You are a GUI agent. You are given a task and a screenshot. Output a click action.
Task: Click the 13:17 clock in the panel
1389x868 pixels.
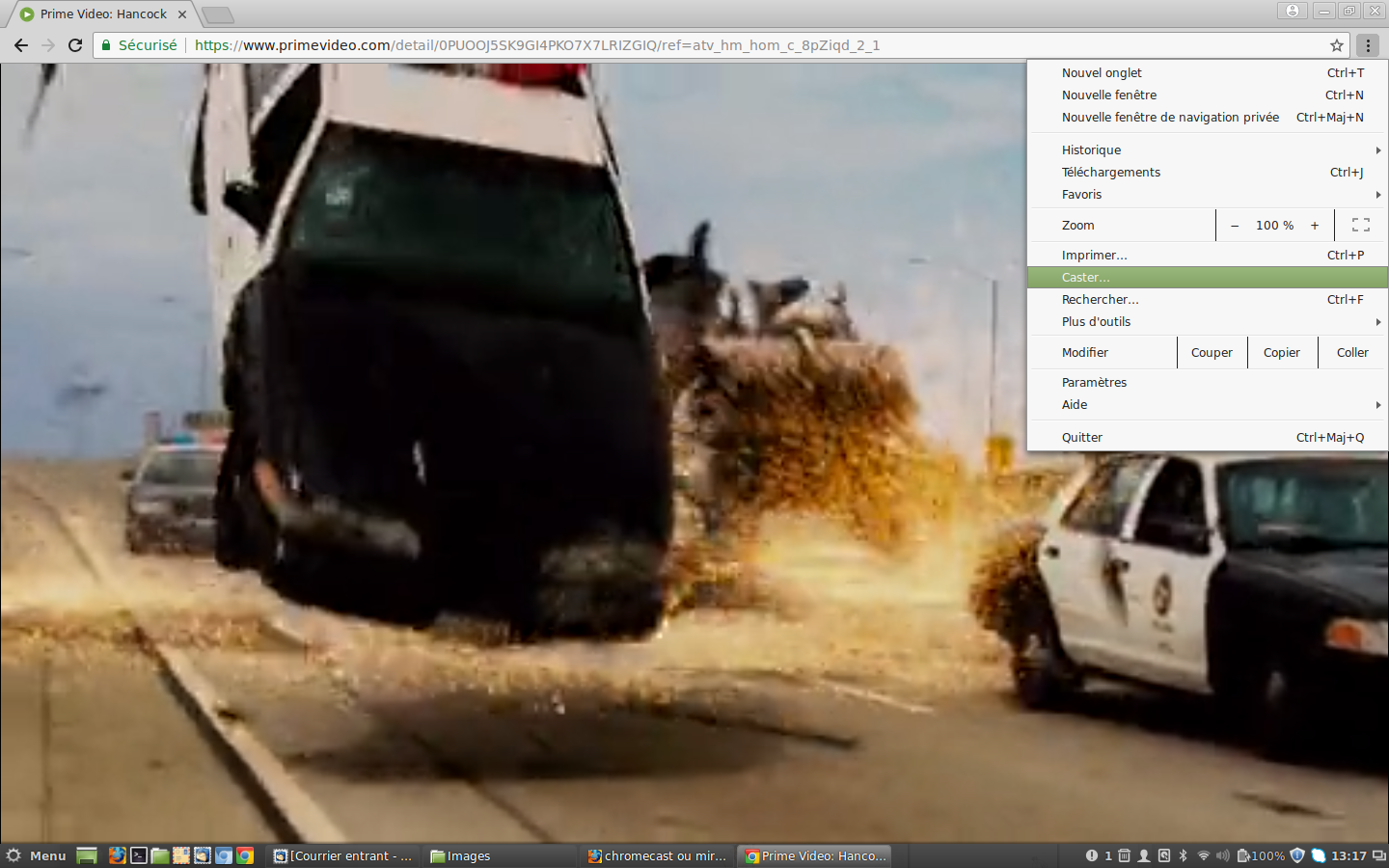coord(1348,855)
